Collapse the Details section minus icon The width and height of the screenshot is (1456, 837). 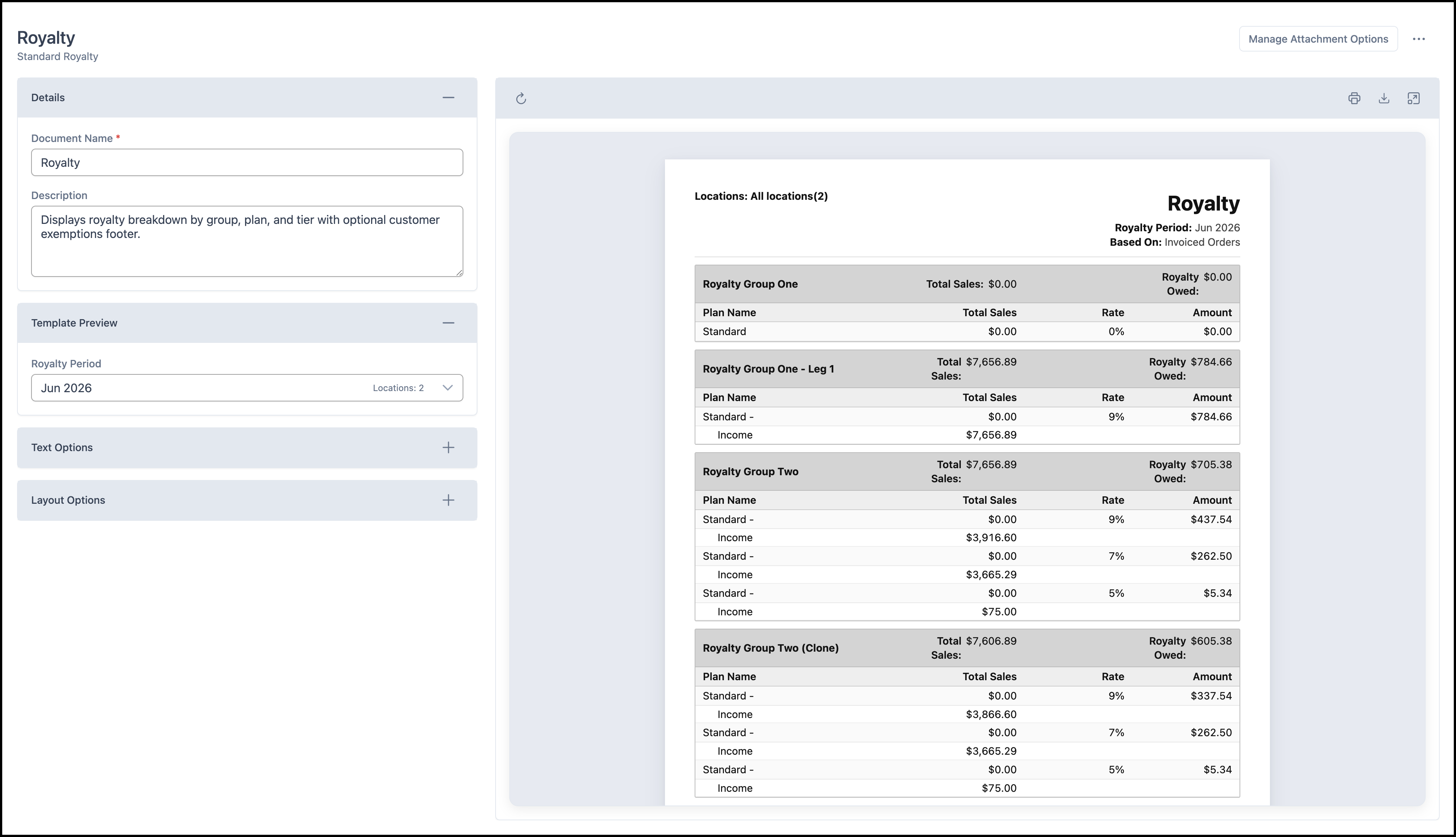449,98
